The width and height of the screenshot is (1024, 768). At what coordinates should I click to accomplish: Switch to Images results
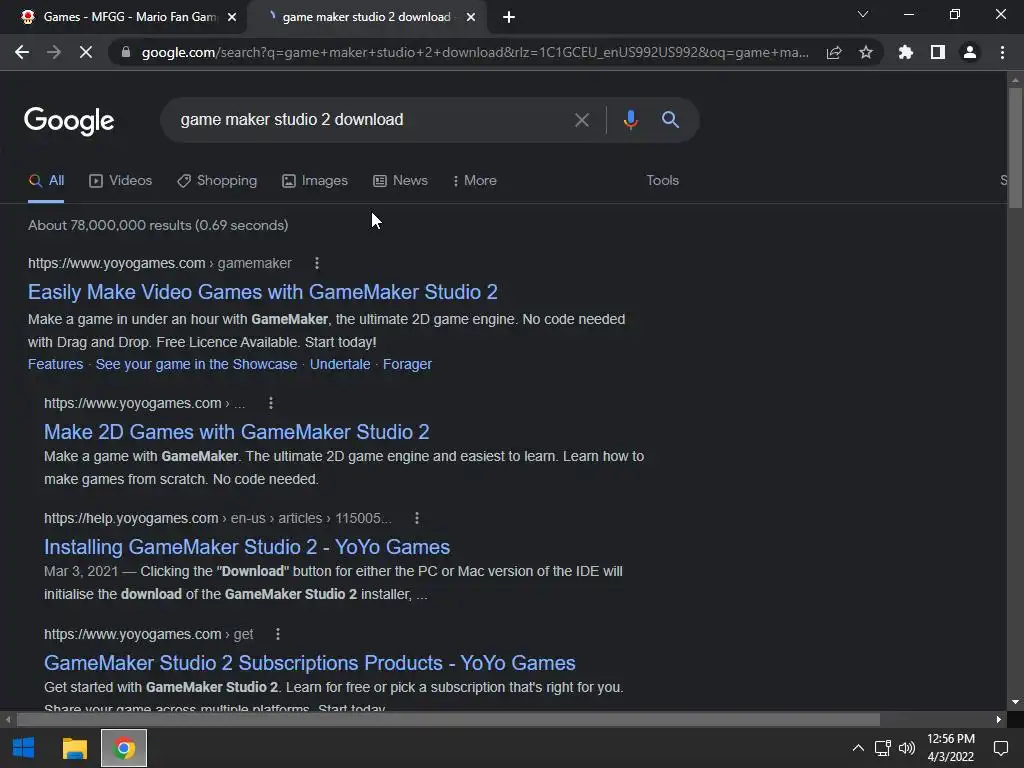point(315,180)
